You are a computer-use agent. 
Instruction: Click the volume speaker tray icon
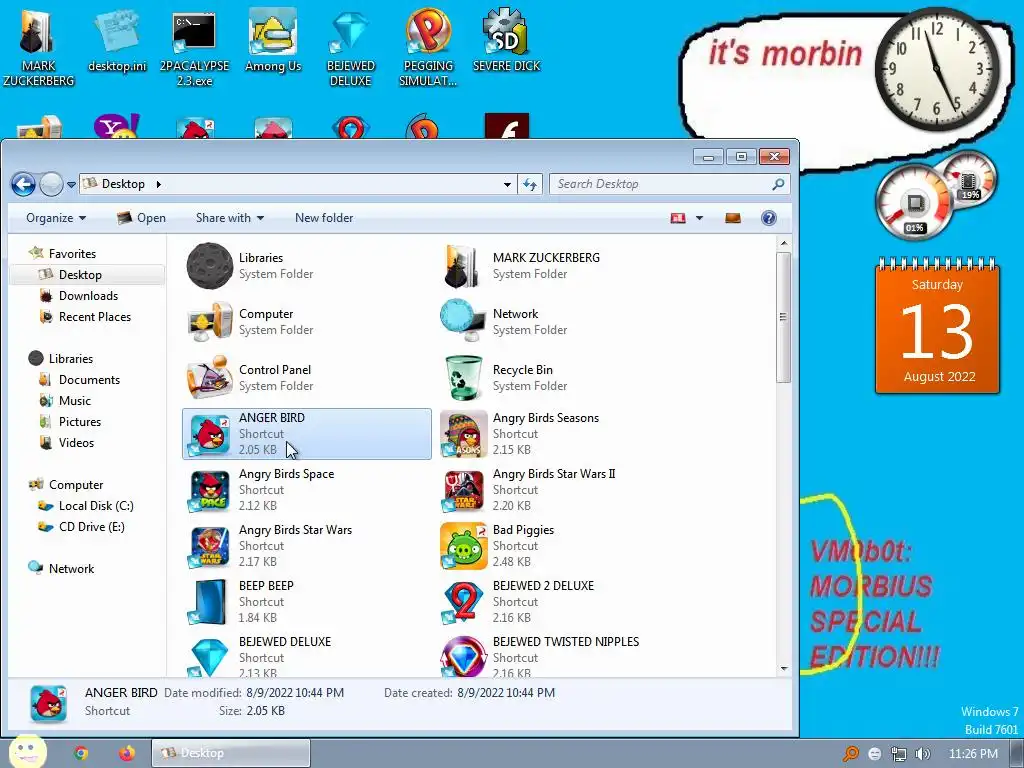click(922, 754)
